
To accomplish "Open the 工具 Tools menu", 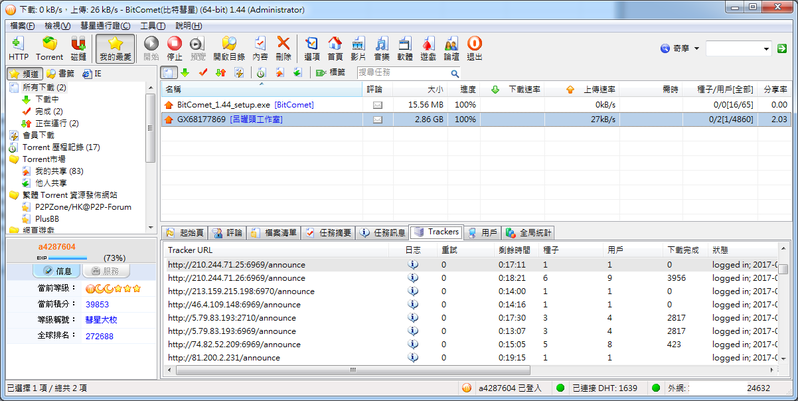I will point(153,25).
